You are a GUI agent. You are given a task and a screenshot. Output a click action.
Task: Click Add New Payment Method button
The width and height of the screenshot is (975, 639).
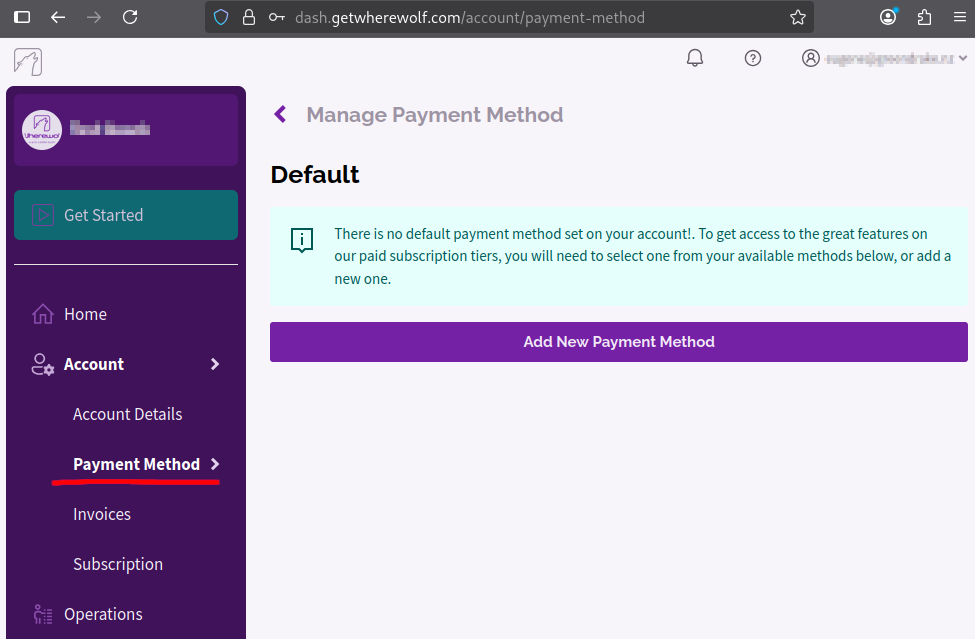click(x=619, y=342)
